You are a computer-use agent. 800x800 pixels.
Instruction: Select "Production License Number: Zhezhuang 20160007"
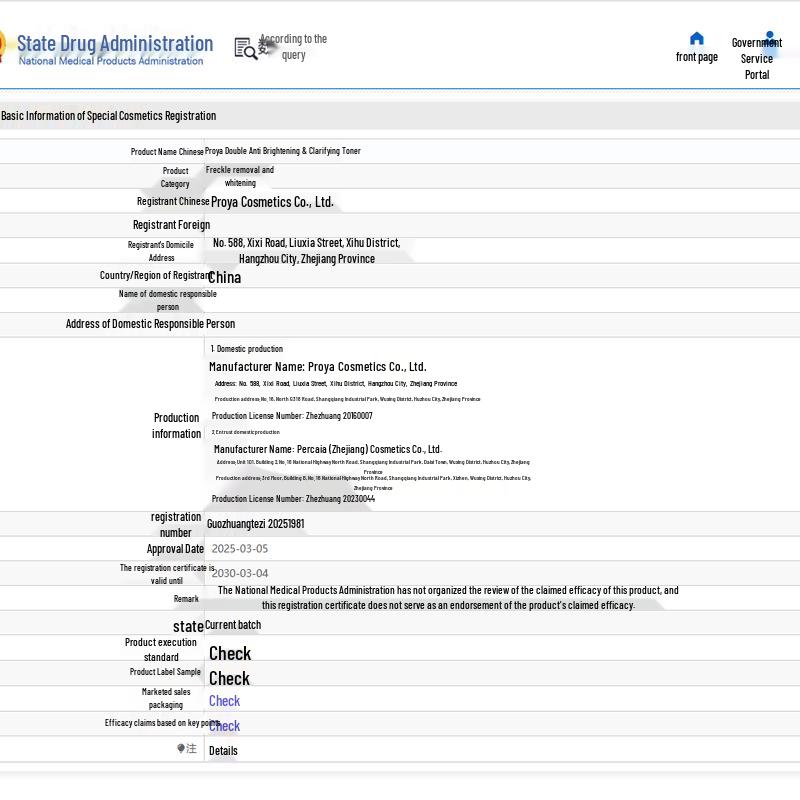292,416
